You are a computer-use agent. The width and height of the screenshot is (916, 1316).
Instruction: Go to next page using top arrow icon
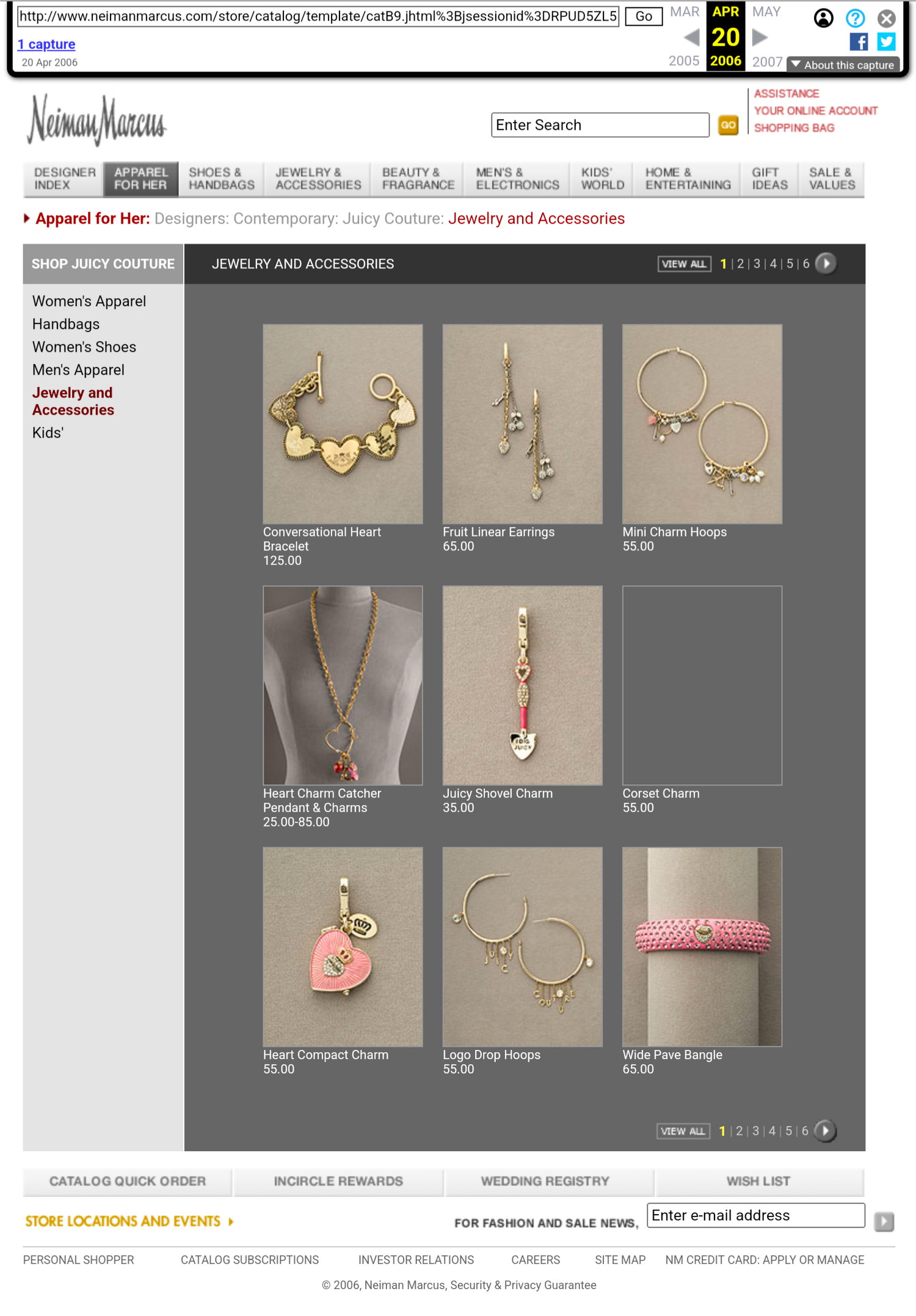[826, 264]
